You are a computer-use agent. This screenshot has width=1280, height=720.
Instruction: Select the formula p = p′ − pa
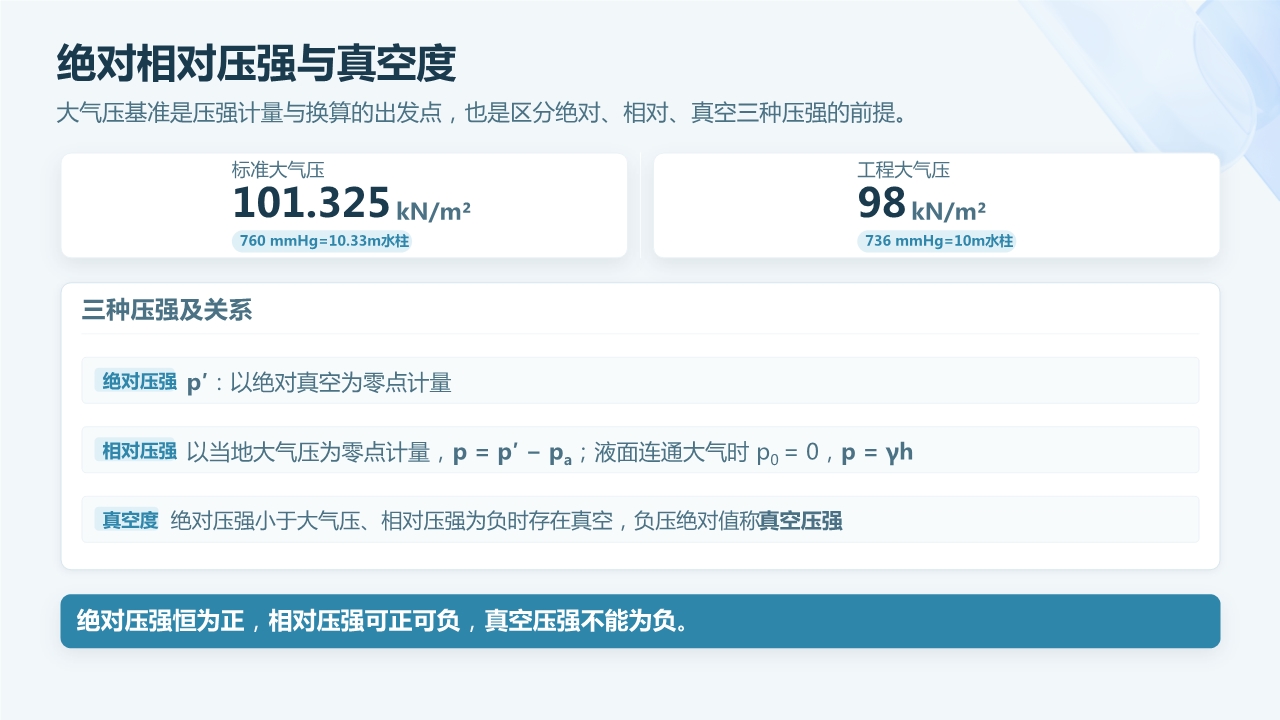coord(512,453)
